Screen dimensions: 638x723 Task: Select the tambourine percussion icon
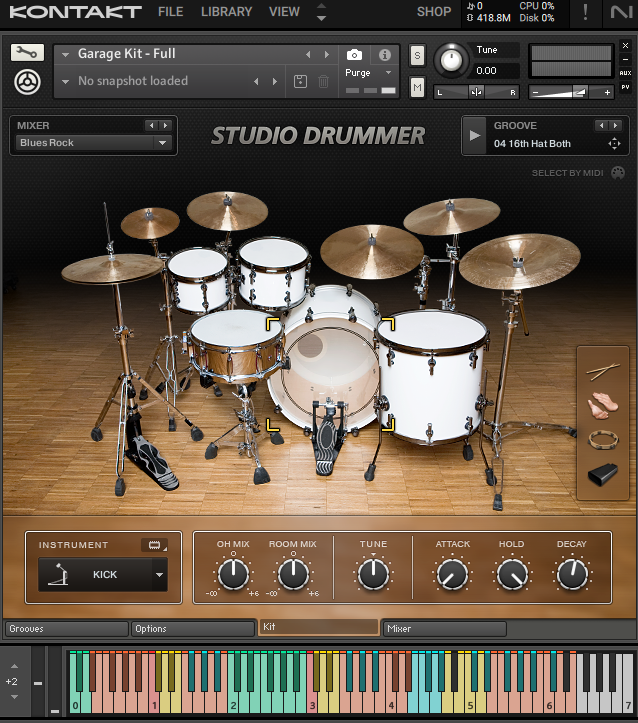603,440
